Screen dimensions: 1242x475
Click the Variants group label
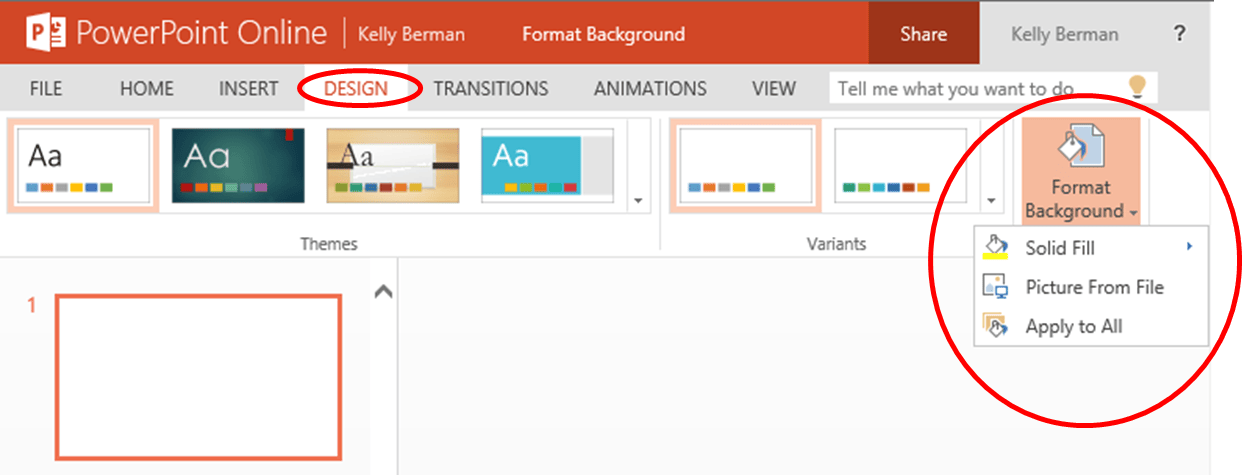point(836,244)
